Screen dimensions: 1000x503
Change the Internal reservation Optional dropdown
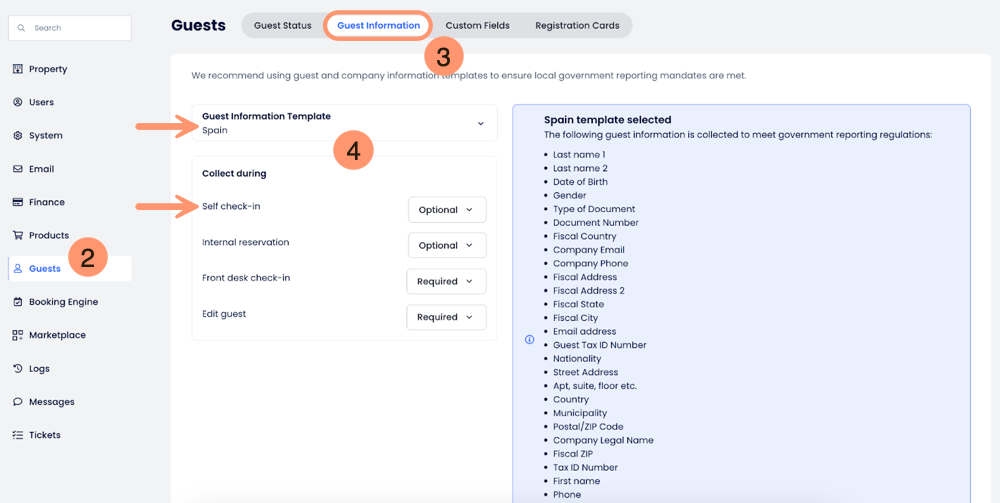pos(447,246)
